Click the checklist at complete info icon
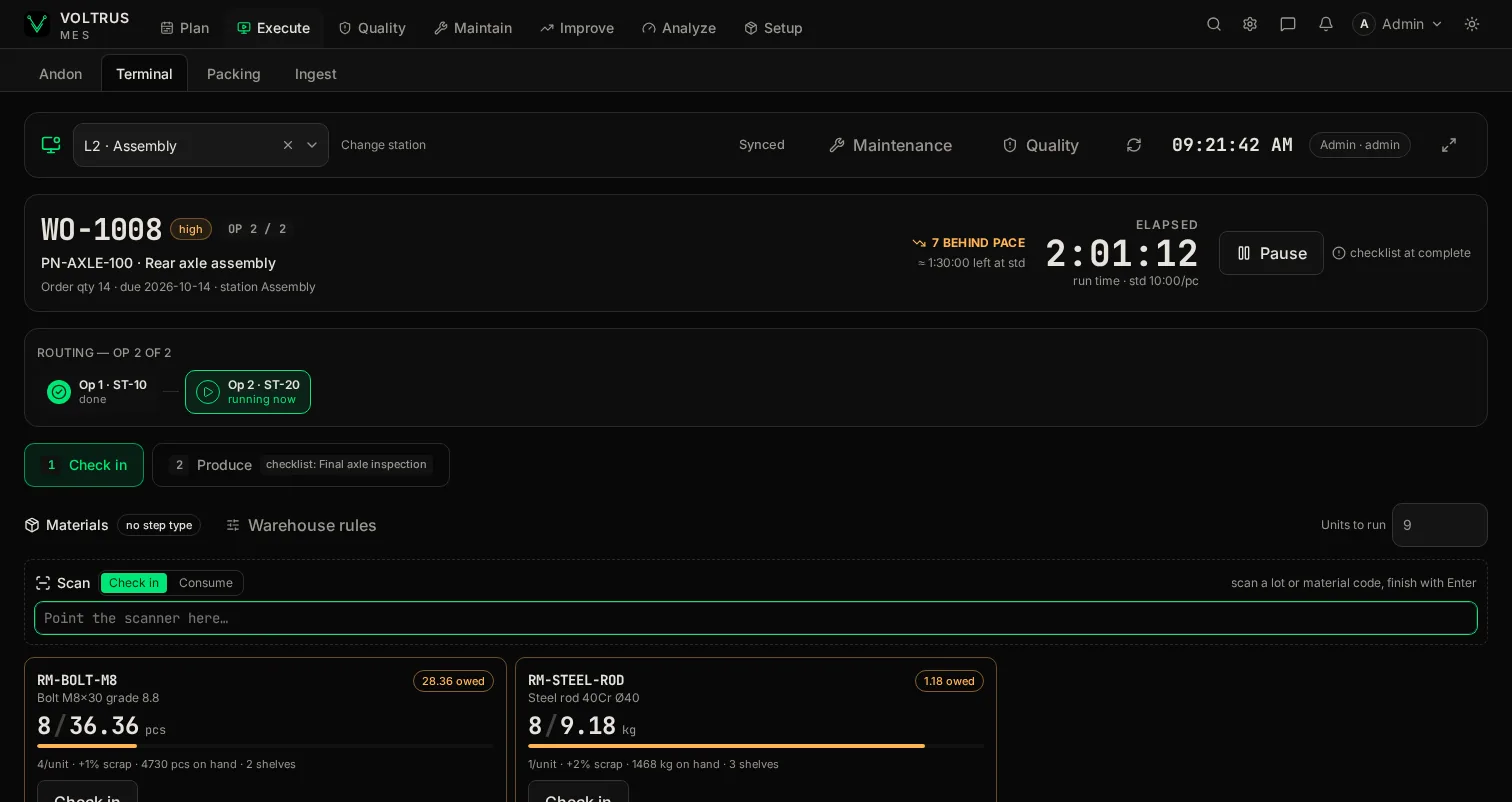 1339,253
